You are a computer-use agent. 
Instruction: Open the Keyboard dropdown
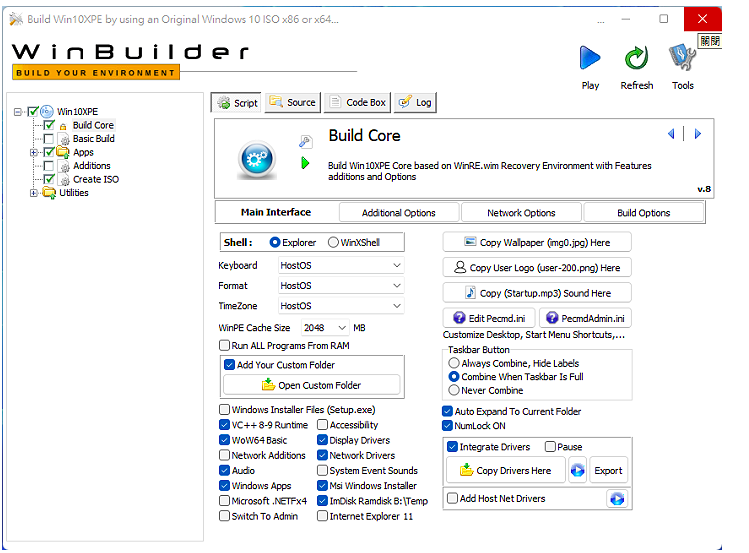341,266
